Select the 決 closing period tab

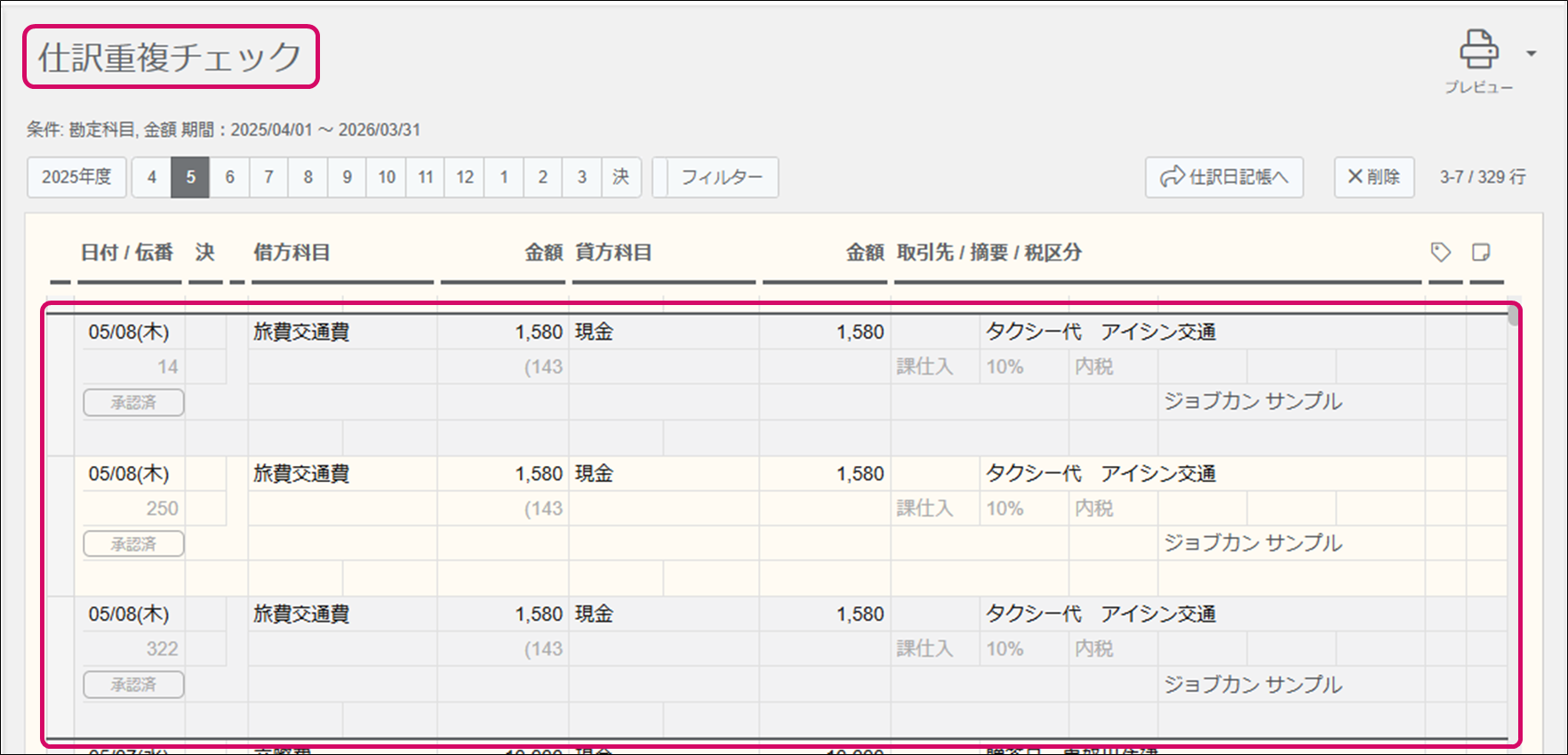coord(620,177)
